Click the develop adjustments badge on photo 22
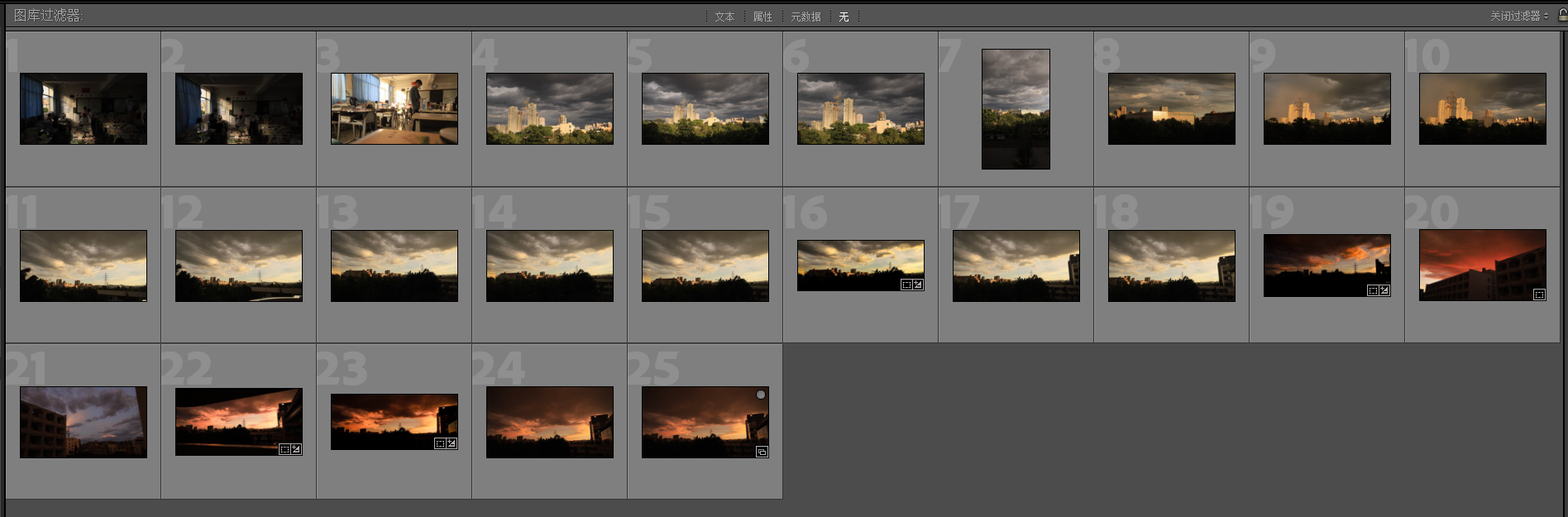Screen dimensions: 1568x517 295,449
